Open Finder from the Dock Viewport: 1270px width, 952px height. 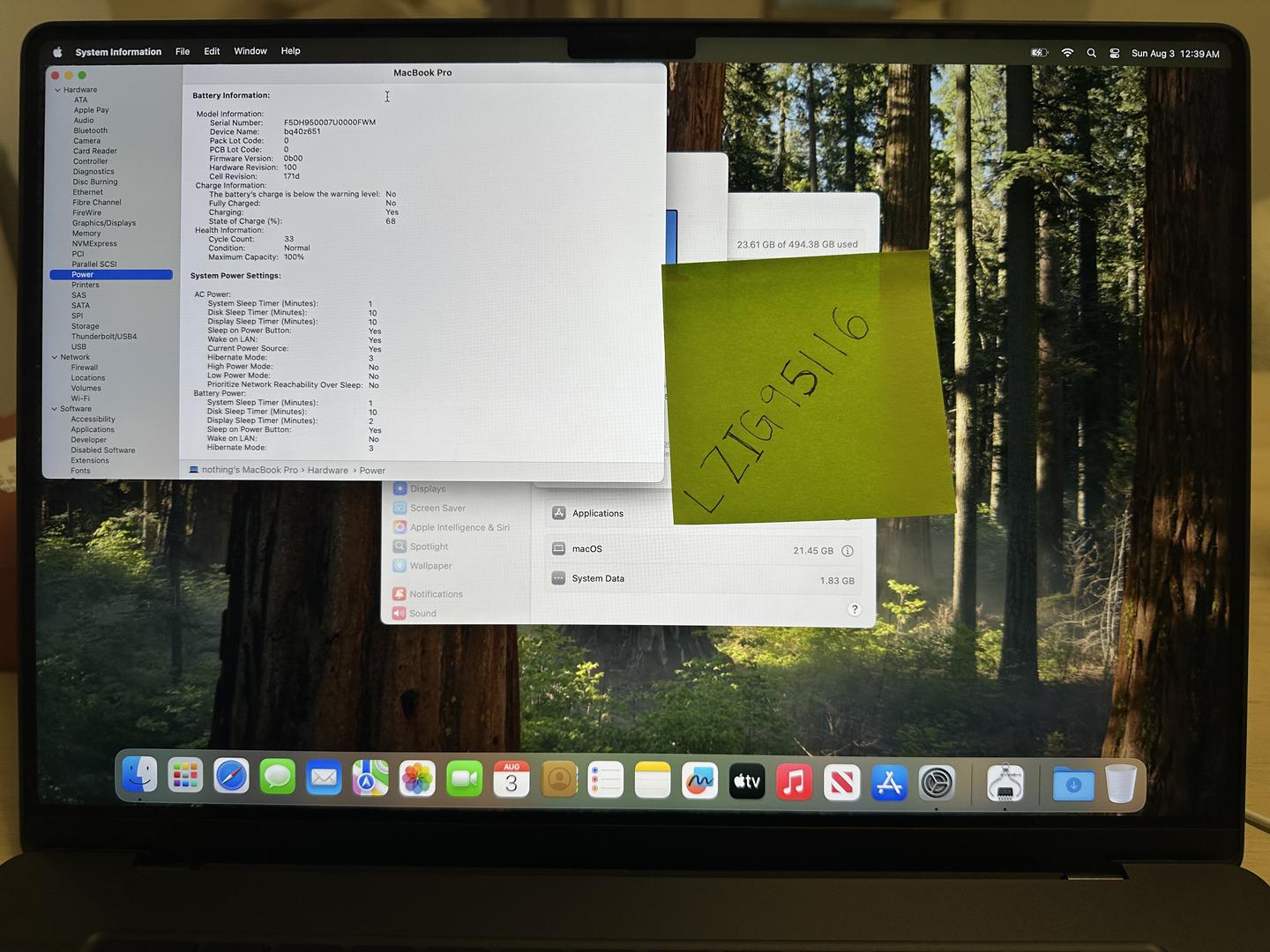click(x=139, y=777)
